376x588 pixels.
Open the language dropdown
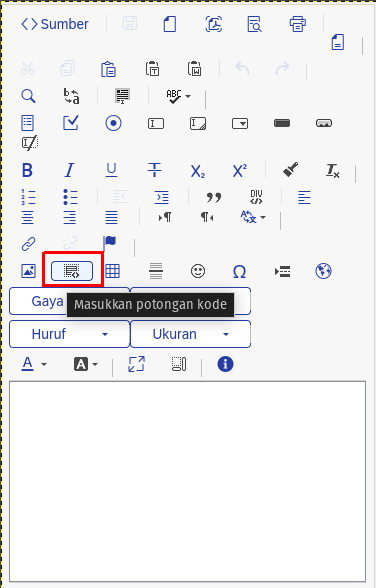[253, 217]
